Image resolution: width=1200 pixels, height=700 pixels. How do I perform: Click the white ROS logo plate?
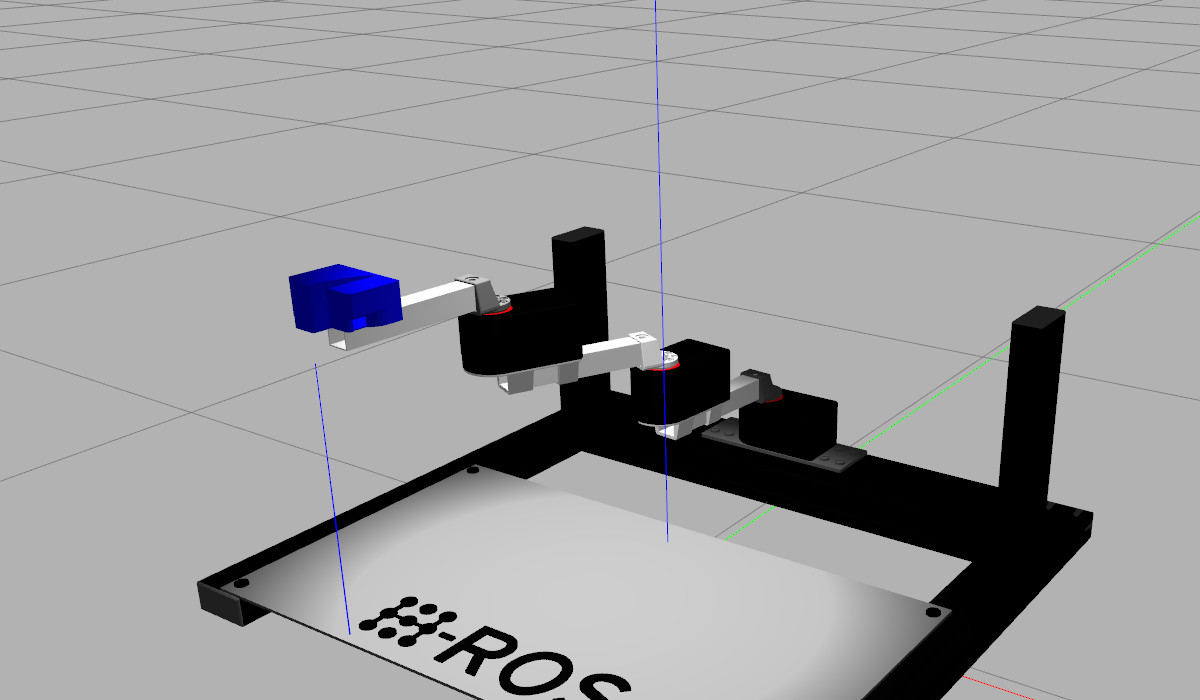pyautogui.click(x=590, y=590)
